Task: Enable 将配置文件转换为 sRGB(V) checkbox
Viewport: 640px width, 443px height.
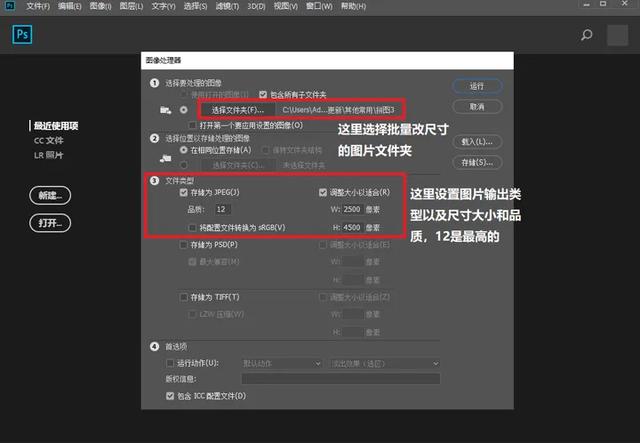Action: (192, 227)
